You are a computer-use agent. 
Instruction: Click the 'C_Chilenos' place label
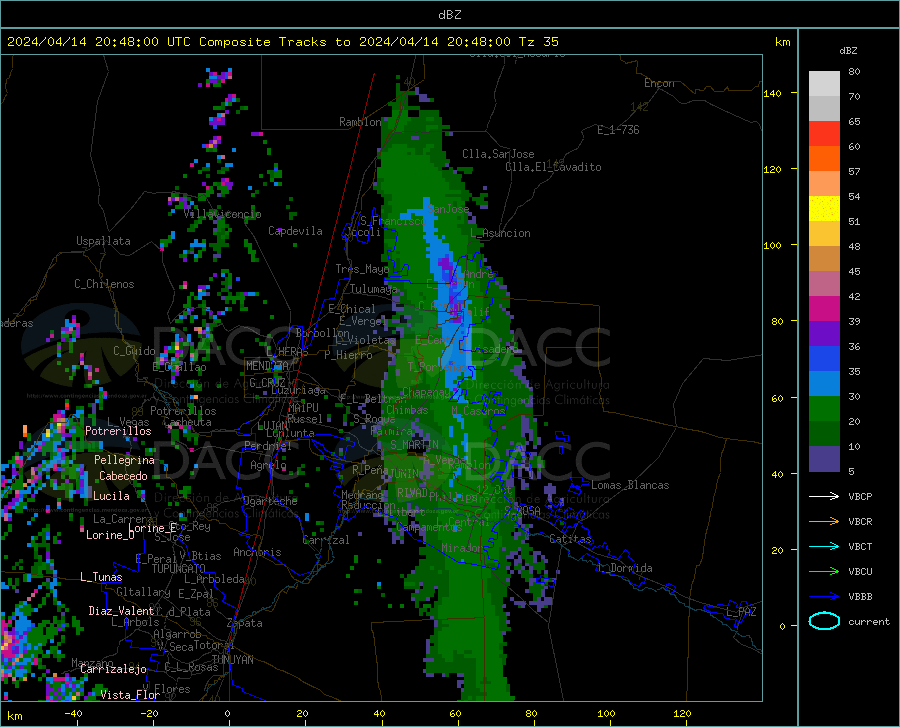(x=104, y=284)
